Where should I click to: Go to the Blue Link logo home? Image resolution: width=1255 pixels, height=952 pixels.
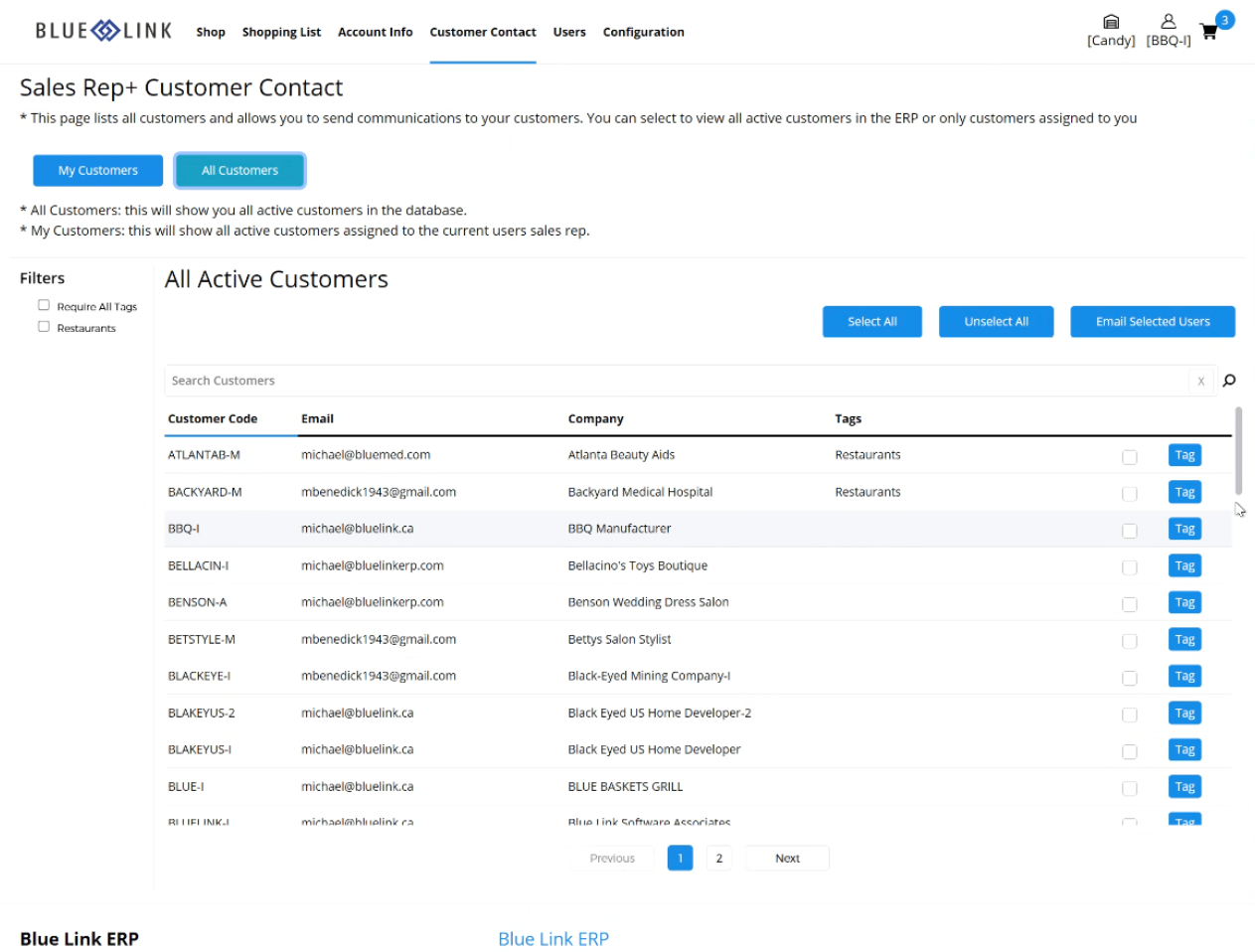click(x=103, y=31)
